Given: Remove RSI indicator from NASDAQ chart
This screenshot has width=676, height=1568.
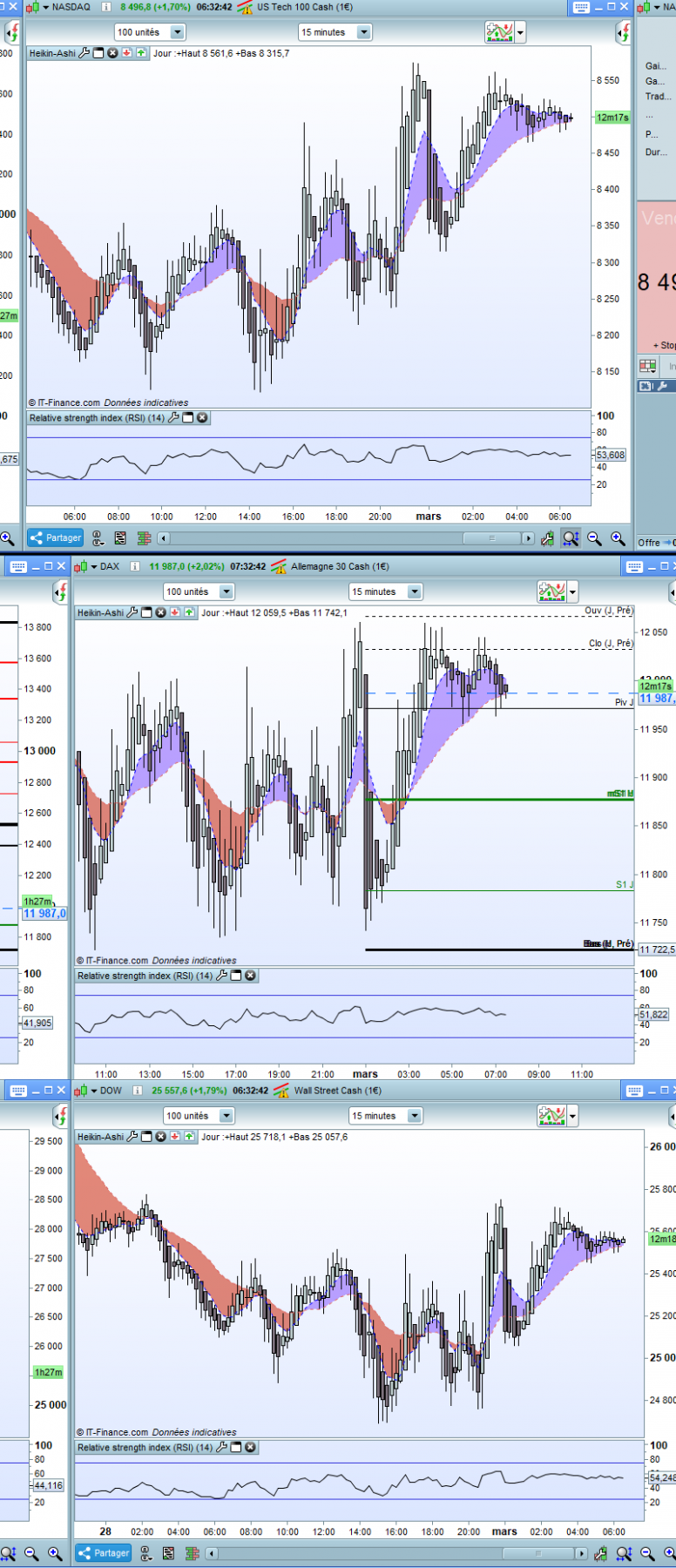Looking at the screenshot, I should click(x=202, y=418).
